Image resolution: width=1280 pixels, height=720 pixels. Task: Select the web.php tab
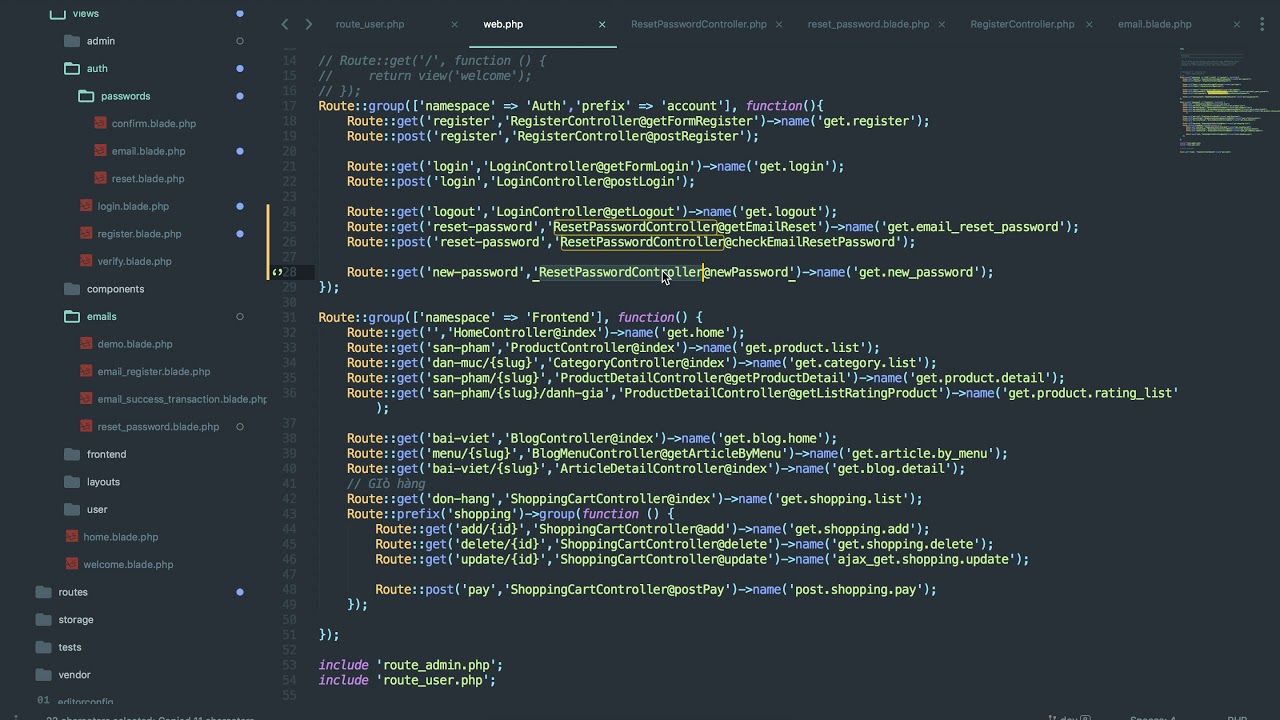pos(503,24)
